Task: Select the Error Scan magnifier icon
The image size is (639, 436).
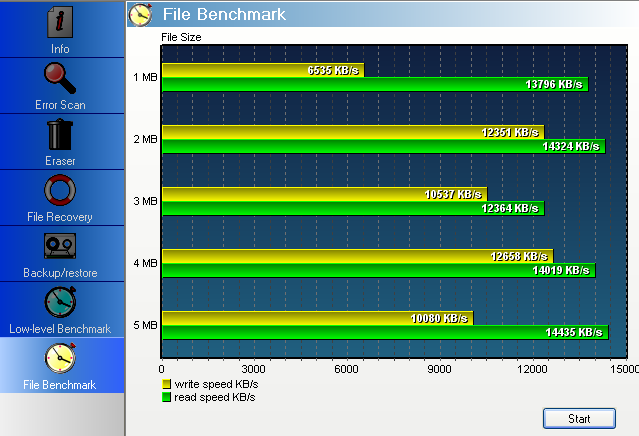Action: click(x=60, y=78)
